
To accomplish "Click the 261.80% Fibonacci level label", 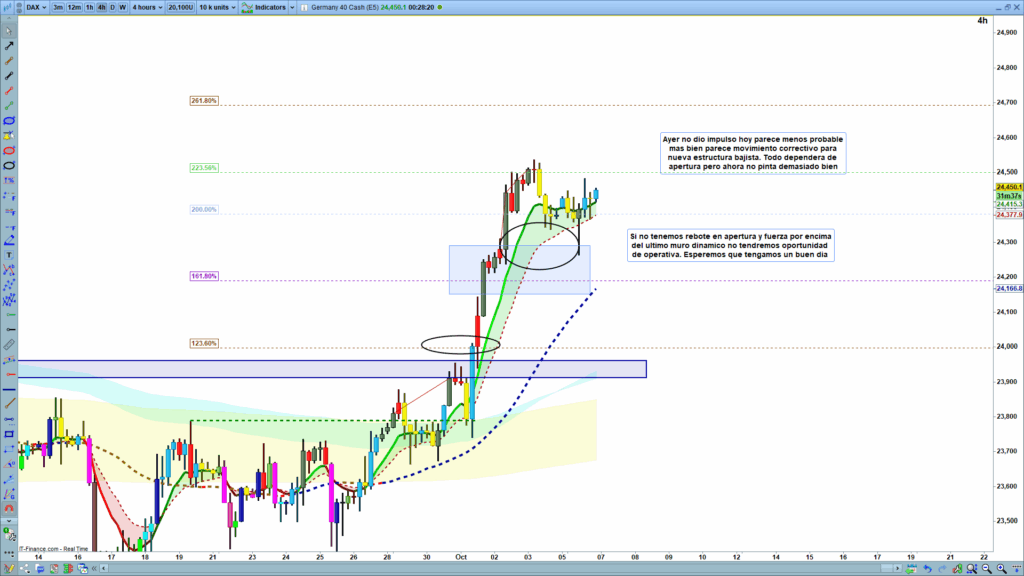I will click(x=203, y=101).
